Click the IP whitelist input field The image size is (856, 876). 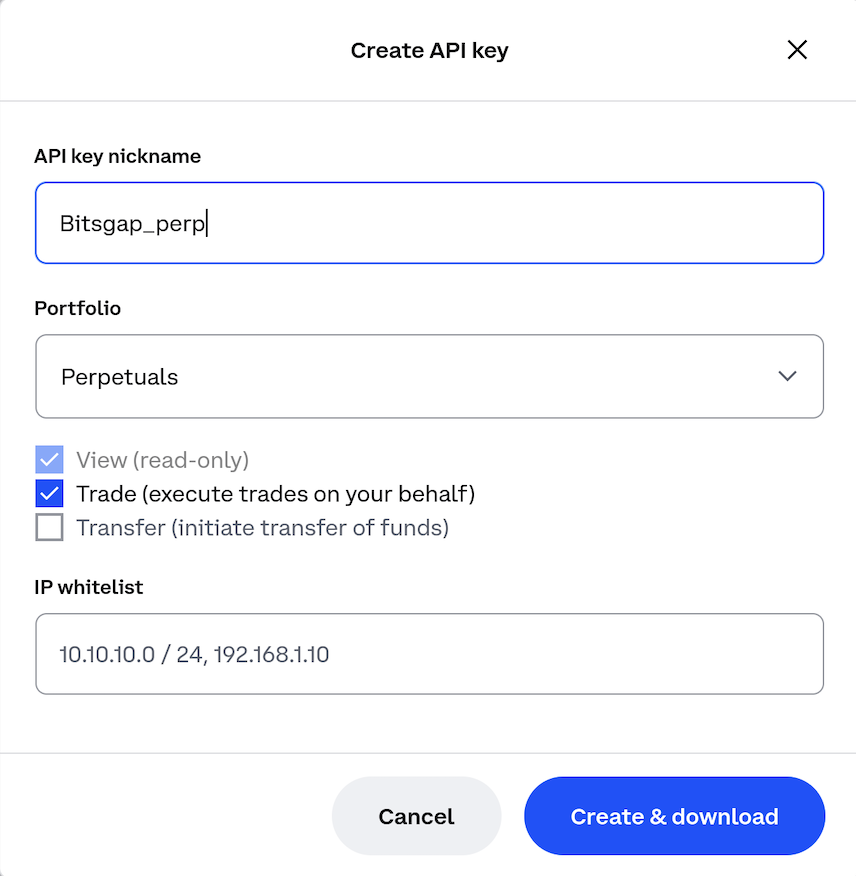click(429, 654)
